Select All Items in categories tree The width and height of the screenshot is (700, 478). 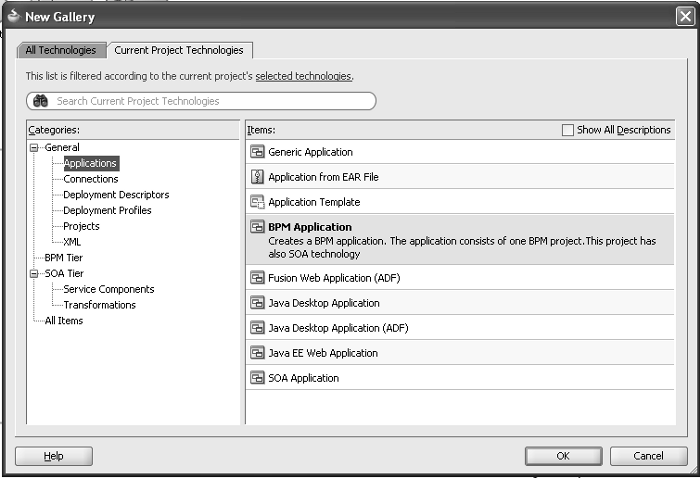pos(63,320)
